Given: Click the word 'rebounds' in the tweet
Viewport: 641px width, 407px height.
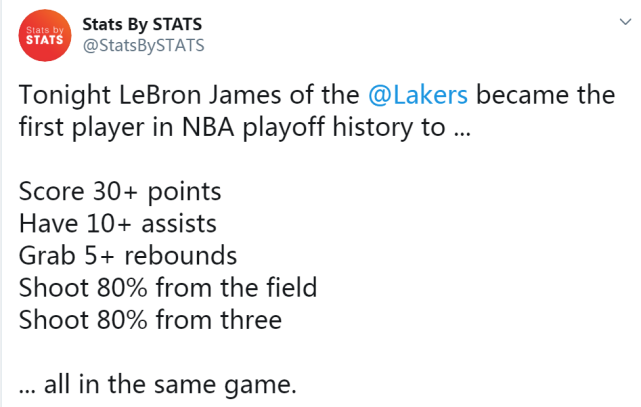Looking at the screenshot, I should [x=181, y=256].
